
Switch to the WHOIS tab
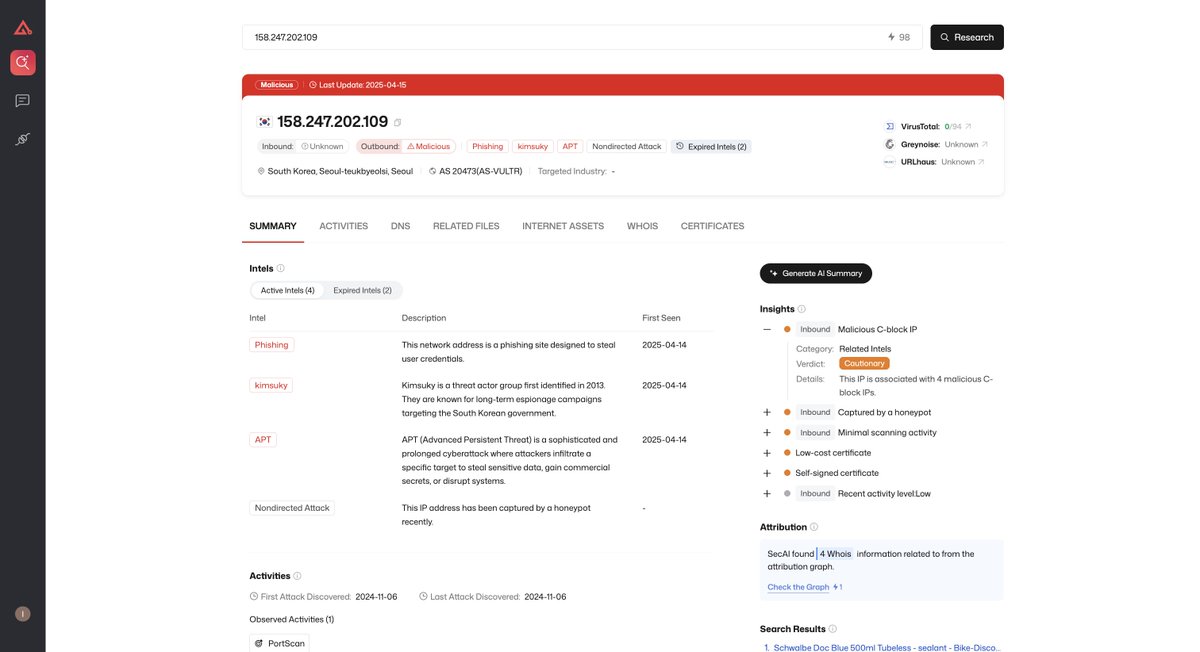(x=643, y=226)
